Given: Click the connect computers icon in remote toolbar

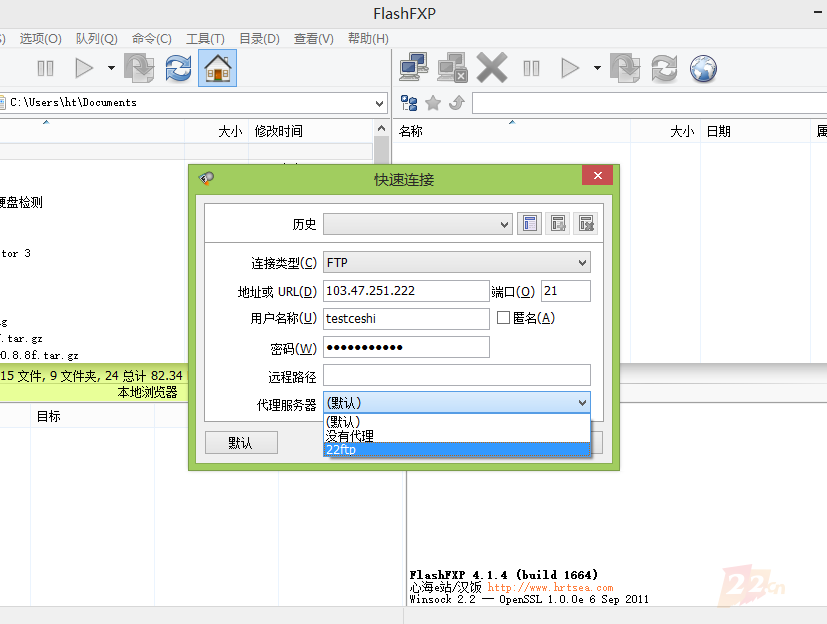Looking at the screenshot, I should pyautogui.click(x=414, y=68).
